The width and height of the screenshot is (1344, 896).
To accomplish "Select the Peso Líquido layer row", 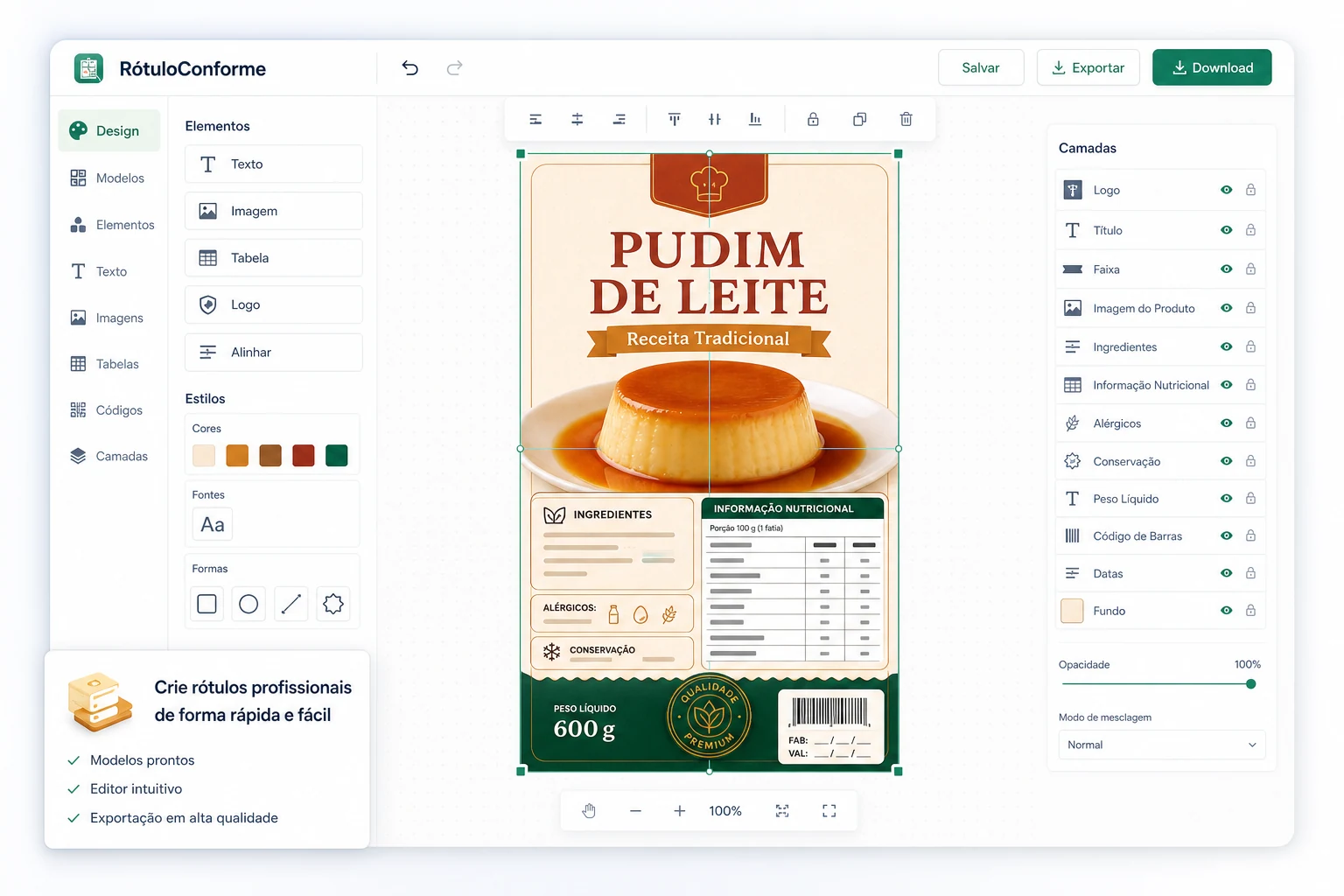I will pyautogui.click(x=1160, y=499).
